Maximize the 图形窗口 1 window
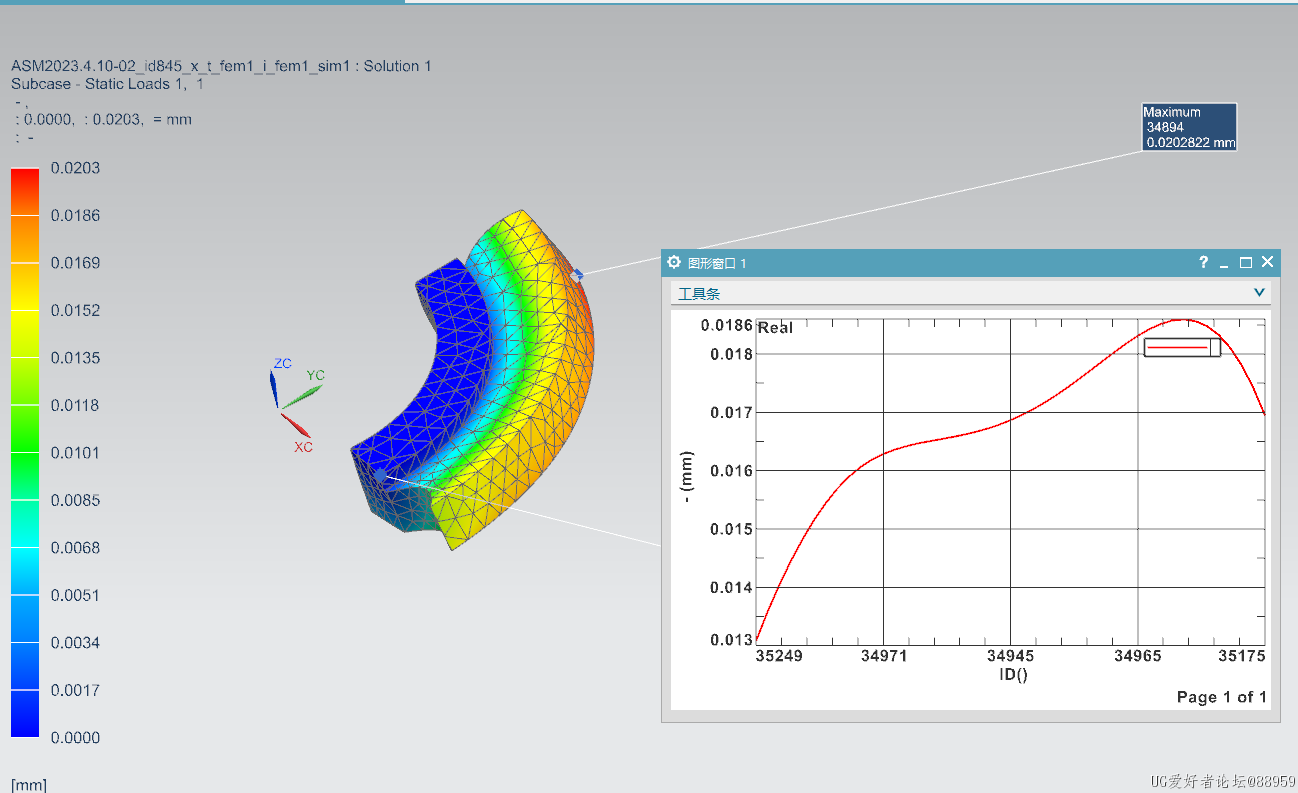1298x793 pixels. coord(1246,262)
